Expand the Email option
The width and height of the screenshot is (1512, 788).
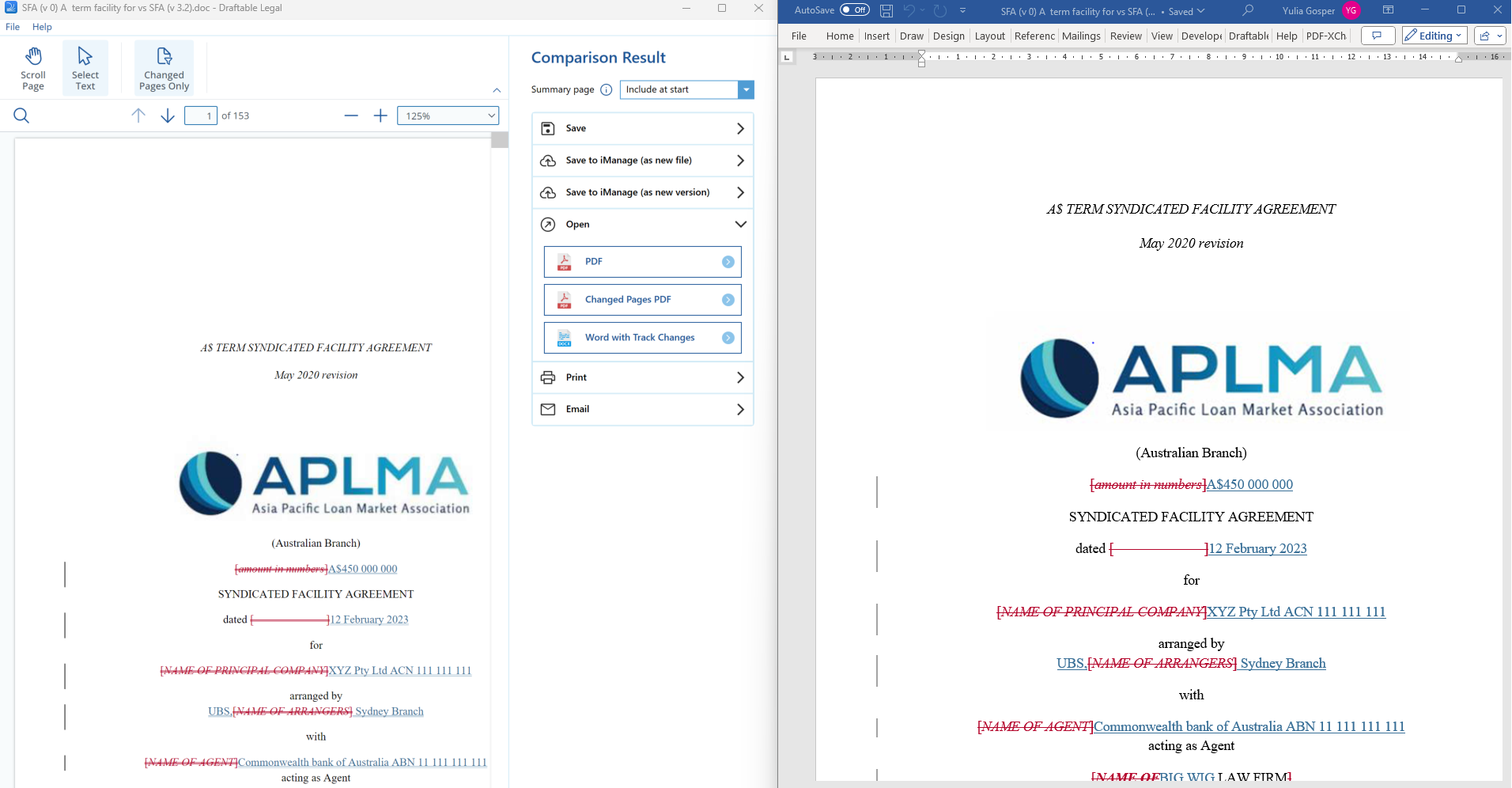point(643,409)
